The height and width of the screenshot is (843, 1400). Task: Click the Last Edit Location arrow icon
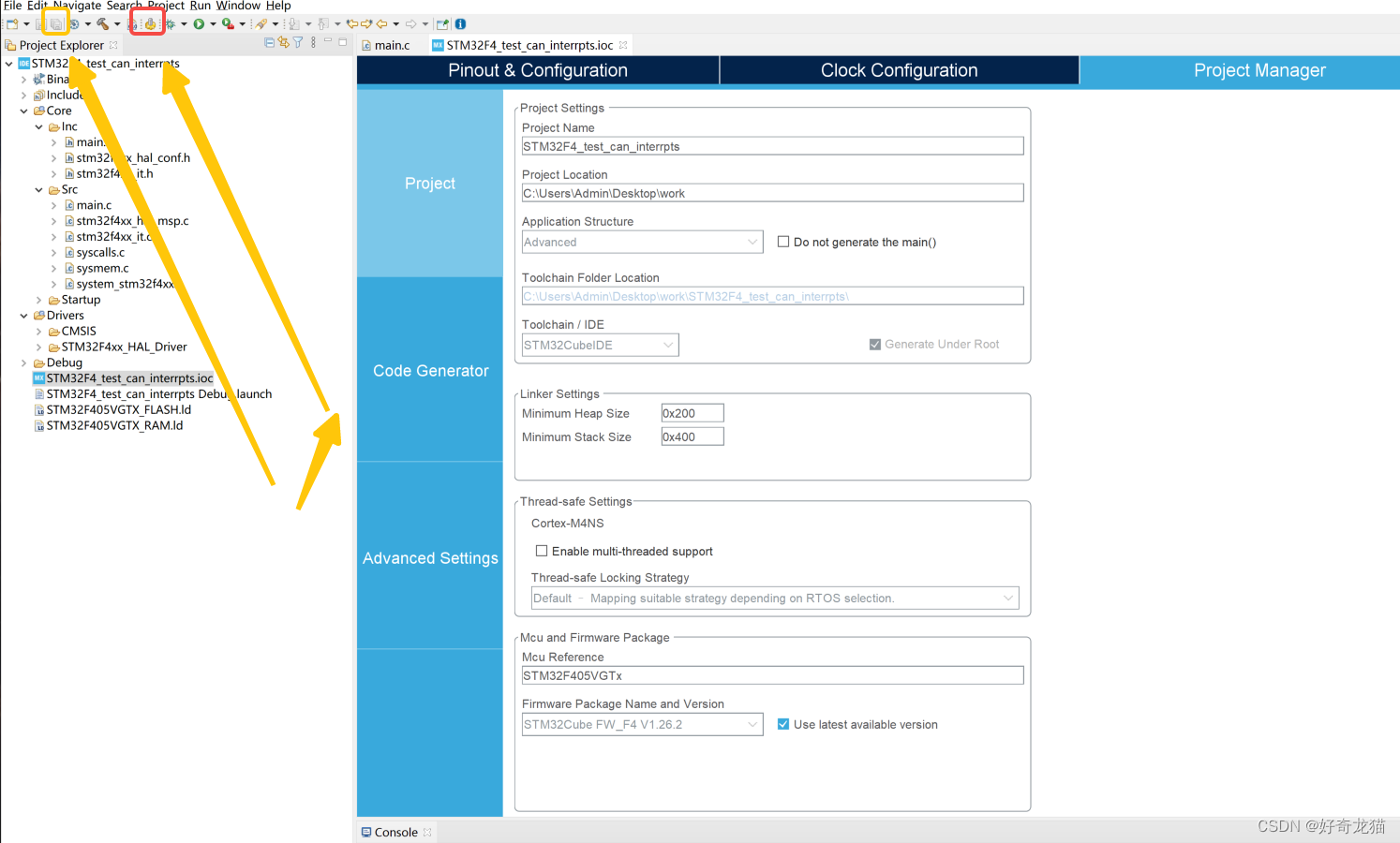pyautogui.click(x=351, y=24)
